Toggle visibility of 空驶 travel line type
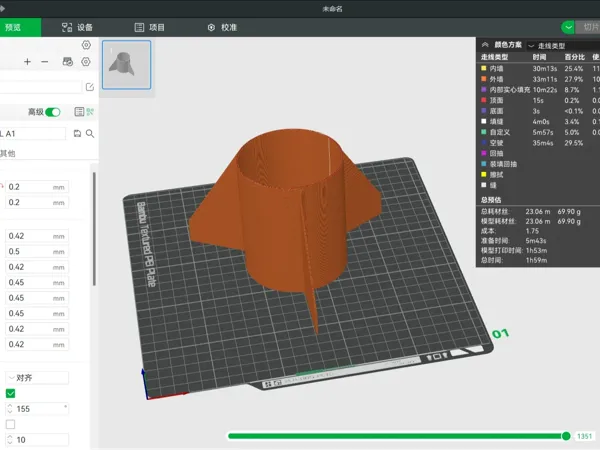600x450 pixels. click(x=484, y=143)
